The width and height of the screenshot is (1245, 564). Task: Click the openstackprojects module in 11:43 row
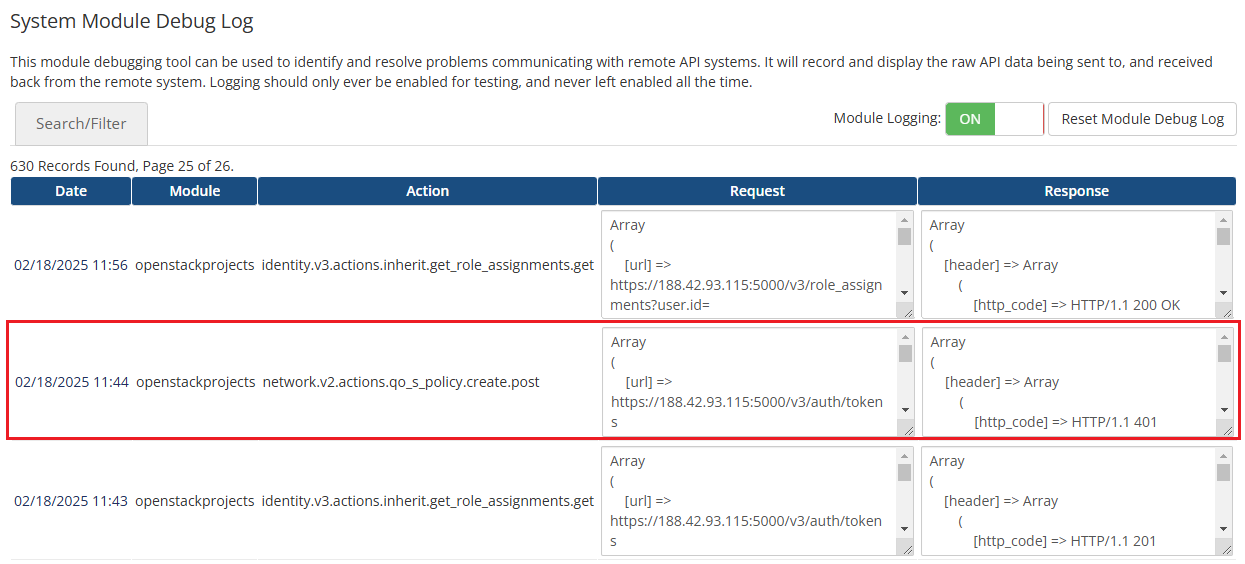195,501
